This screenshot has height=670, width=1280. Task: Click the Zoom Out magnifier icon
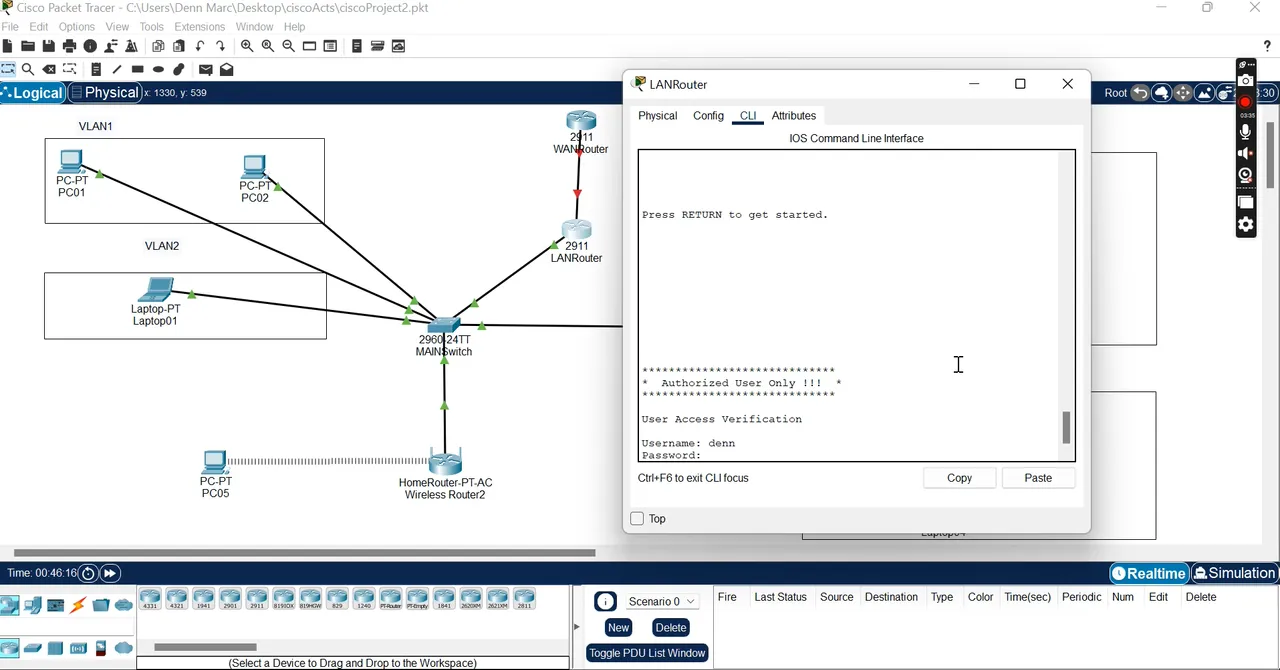click(x=289, y=46)
